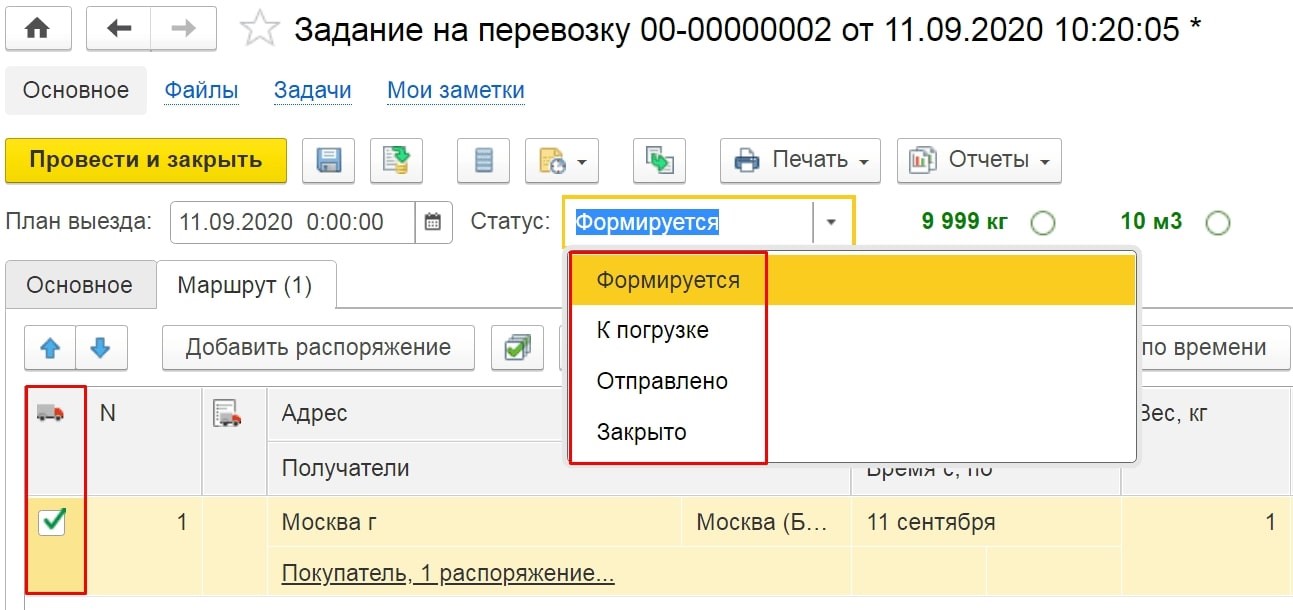Open the Отчеты dropdown menu
The width and height of the screenshot is (1293, 610).
[979, 160]
